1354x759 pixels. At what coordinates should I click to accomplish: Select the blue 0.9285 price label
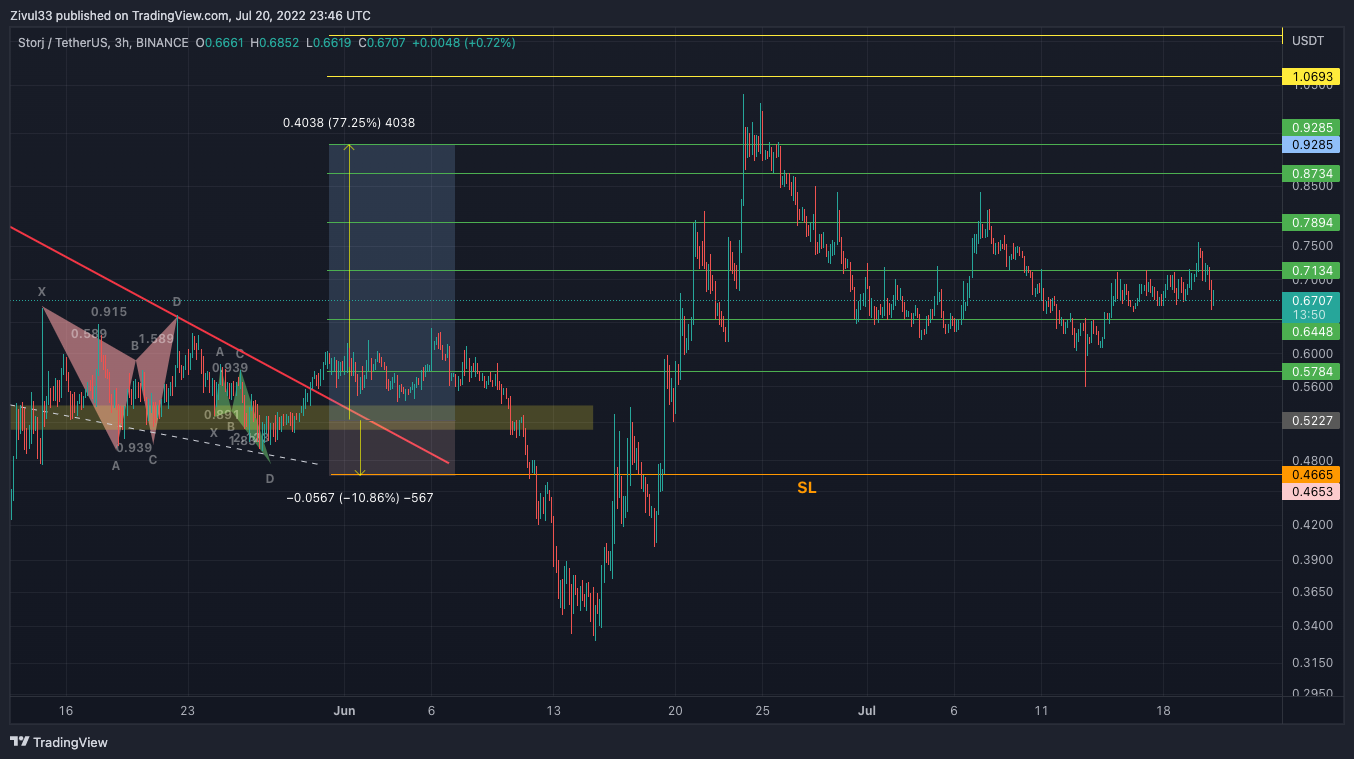(x=1310, y=145)
